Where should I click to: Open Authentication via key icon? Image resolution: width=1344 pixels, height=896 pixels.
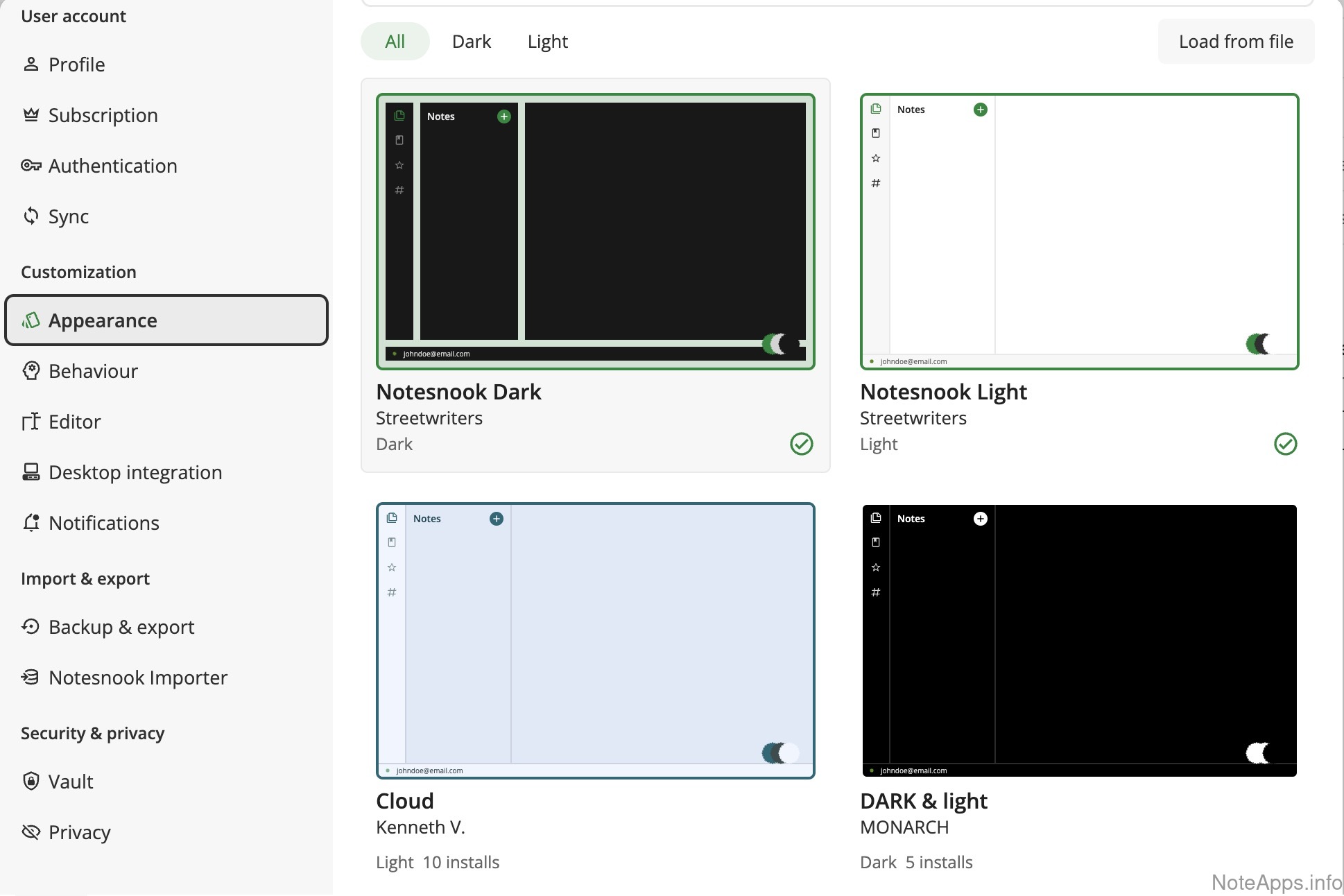point(31,166)
